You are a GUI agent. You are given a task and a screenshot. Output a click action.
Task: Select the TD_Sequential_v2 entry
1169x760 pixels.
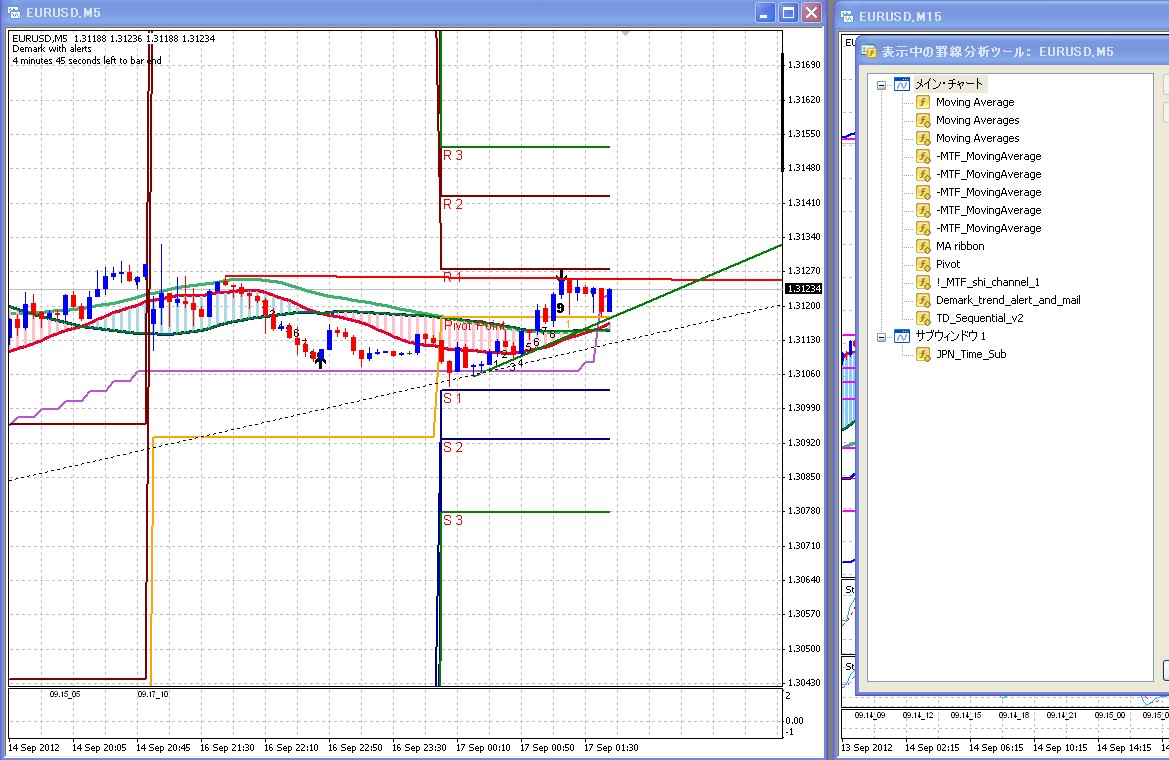click(980, 318)
